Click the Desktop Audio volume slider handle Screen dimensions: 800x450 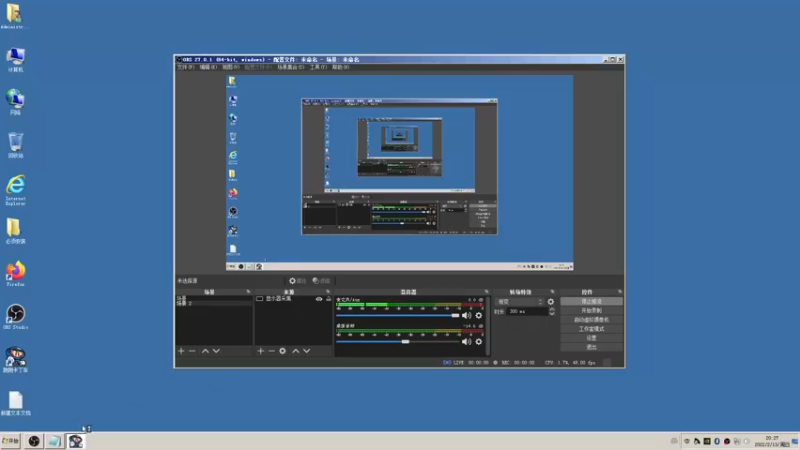(x=405, y=341)
